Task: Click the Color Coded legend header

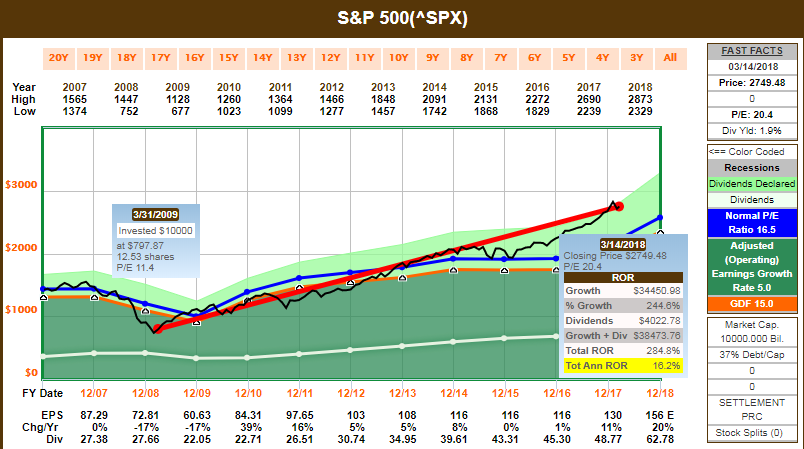Action: click(752, 152)
